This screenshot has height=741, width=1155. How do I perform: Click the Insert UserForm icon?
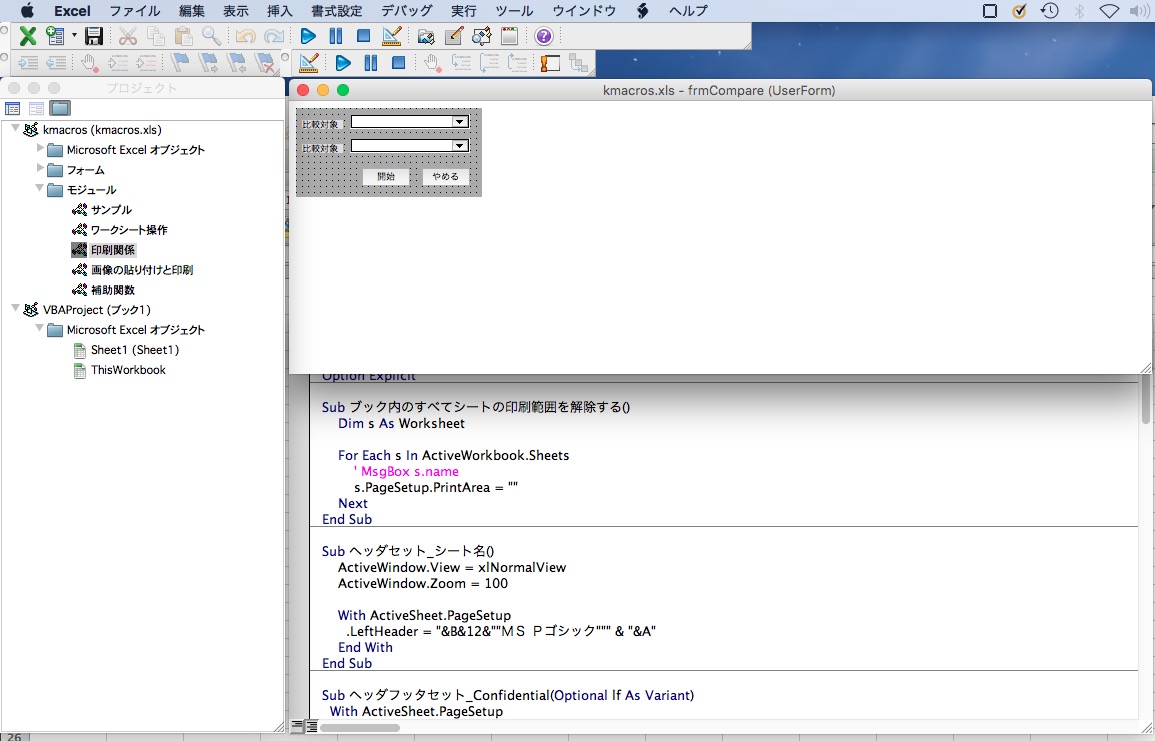pyautogui.click(x=55, y=36)
